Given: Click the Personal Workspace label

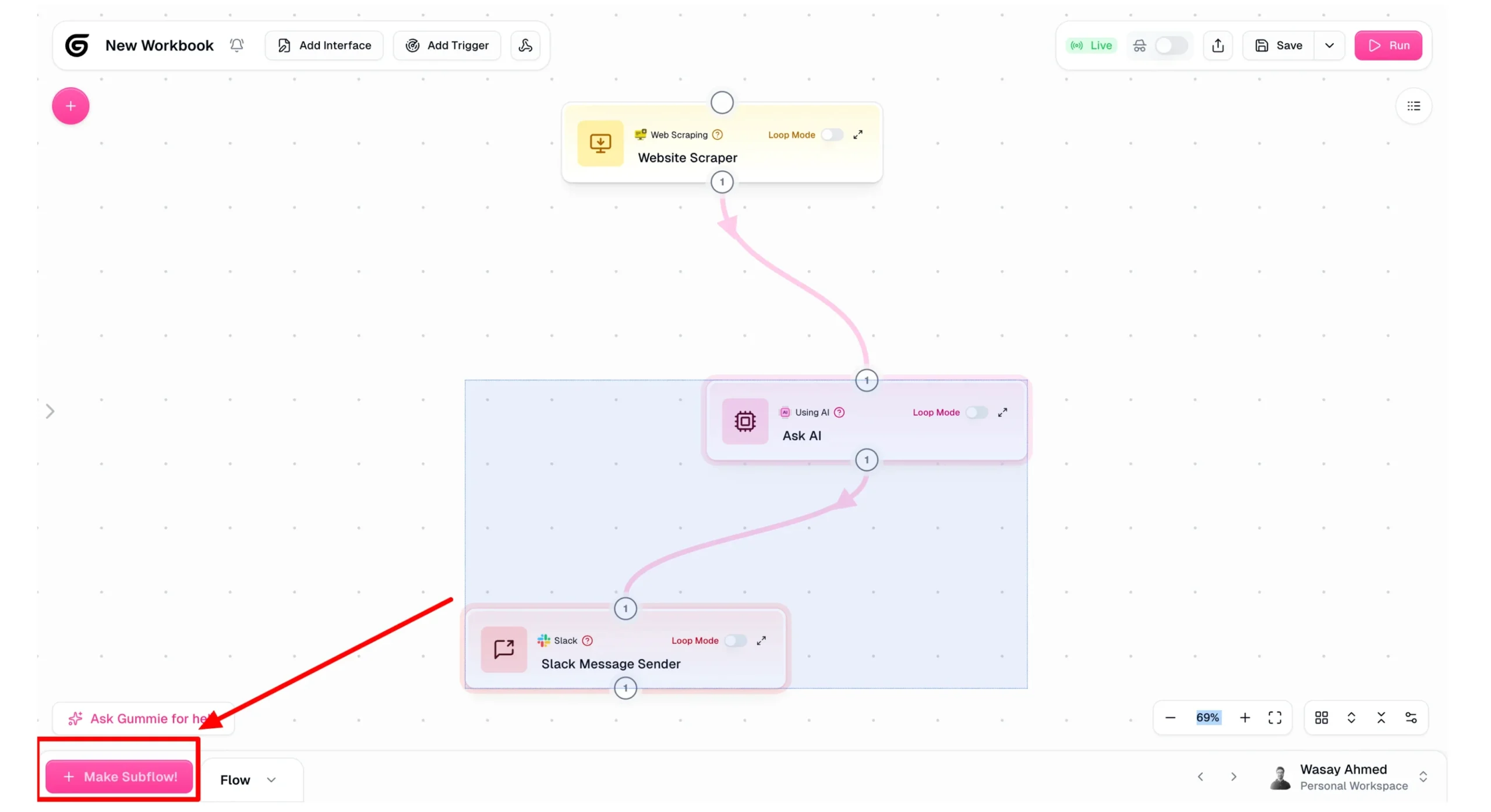Looking at the screenshot, I should coord(1354,786).
